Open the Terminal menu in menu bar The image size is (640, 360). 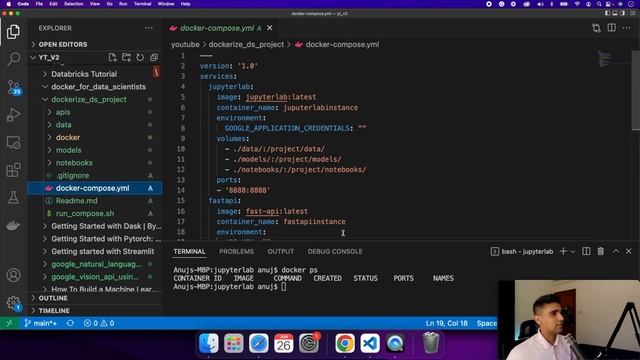coord(142,4)
